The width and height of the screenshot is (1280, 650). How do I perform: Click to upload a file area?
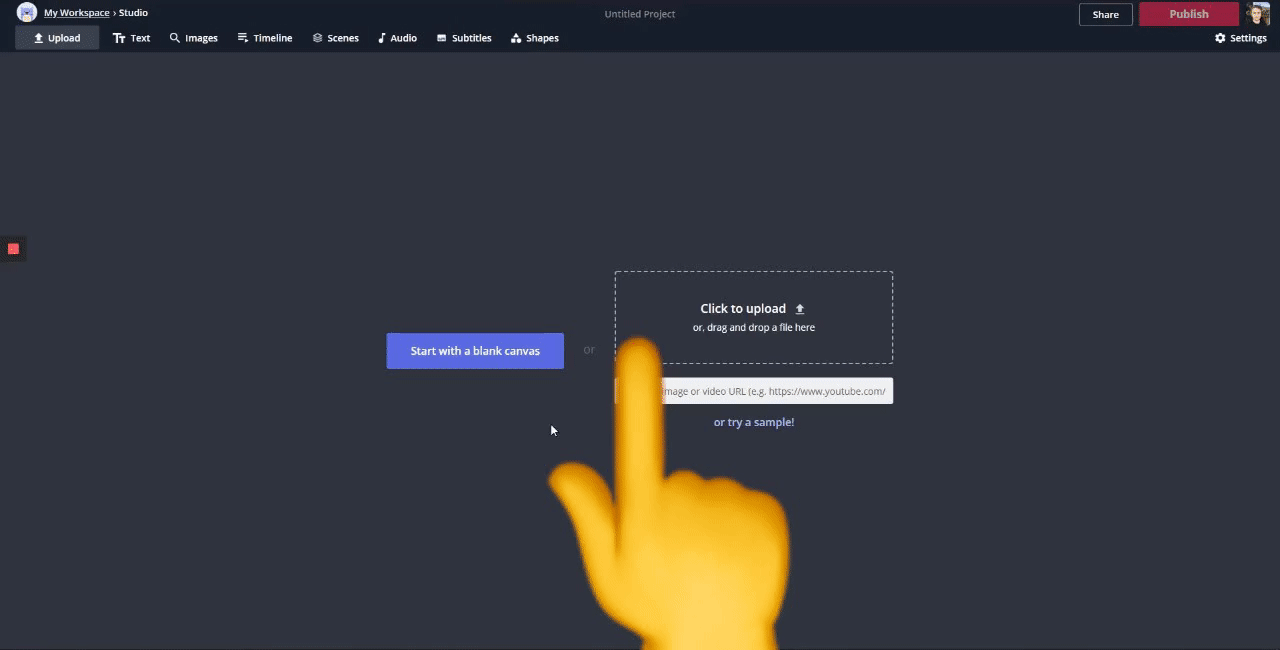tap(754, 317)
